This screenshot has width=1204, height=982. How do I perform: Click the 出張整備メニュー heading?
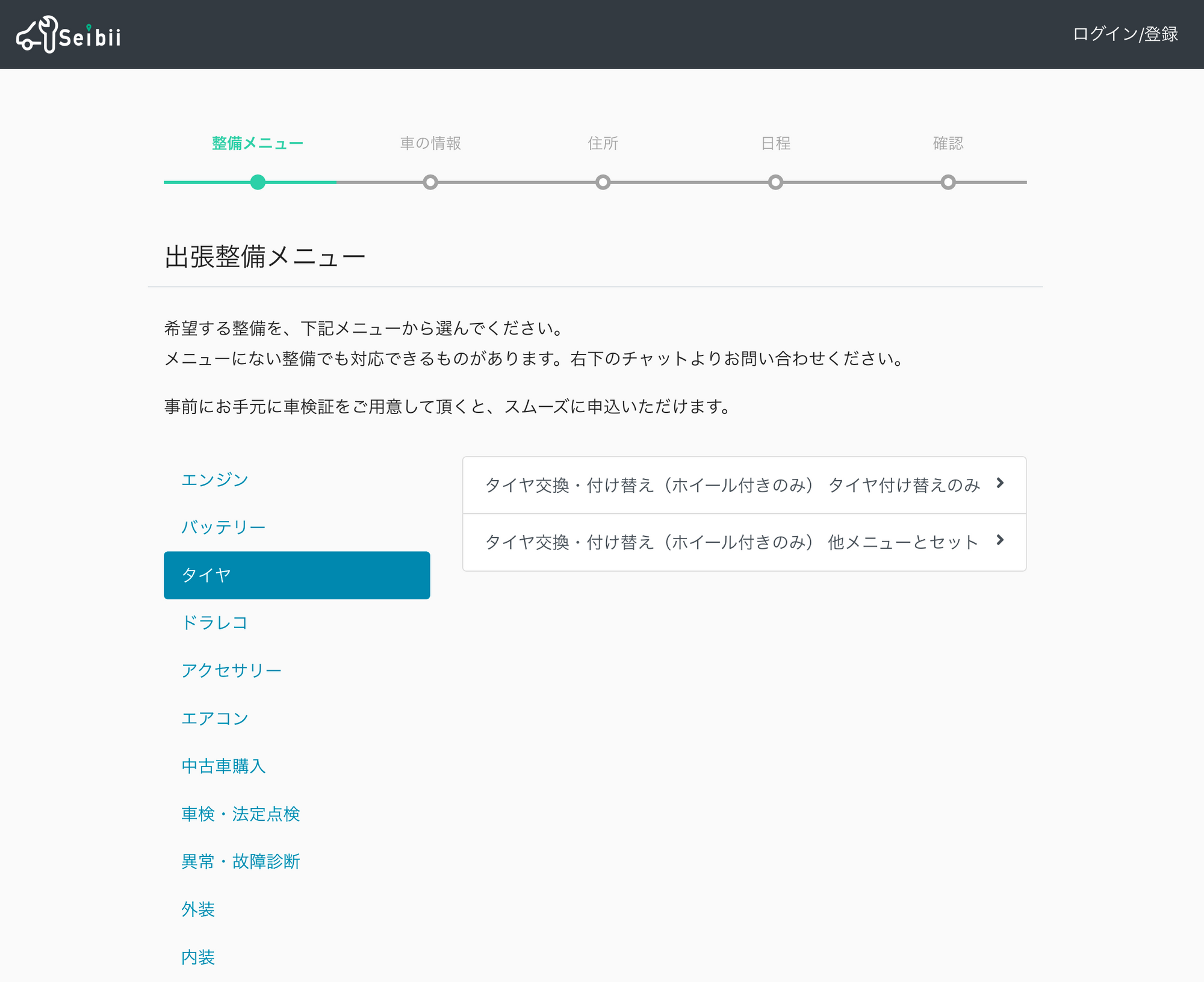pyautogui.click(x=265, y=257)
